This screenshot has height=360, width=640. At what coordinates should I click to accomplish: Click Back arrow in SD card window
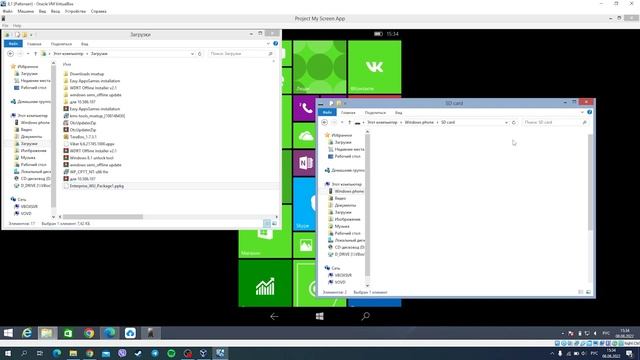324,122
